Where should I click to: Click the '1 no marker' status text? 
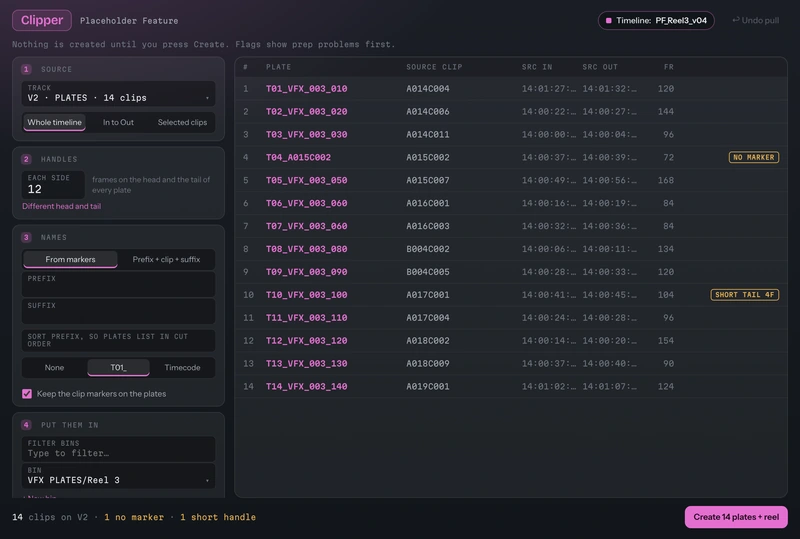[134, 517]
